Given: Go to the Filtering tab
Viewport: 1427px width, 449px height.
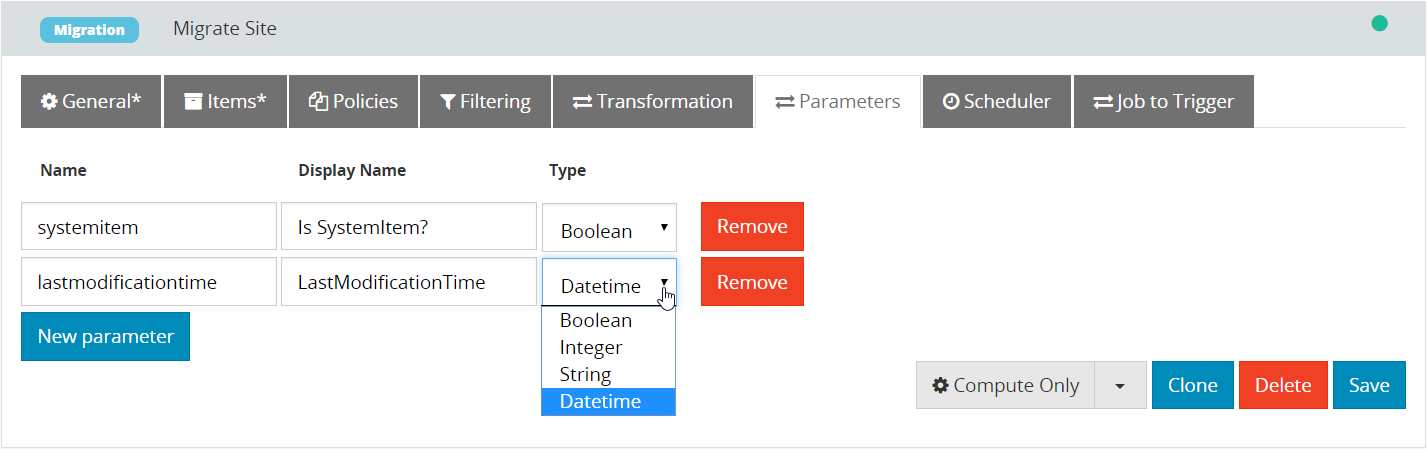Looking at the screenshot, I should pos(485,101).
